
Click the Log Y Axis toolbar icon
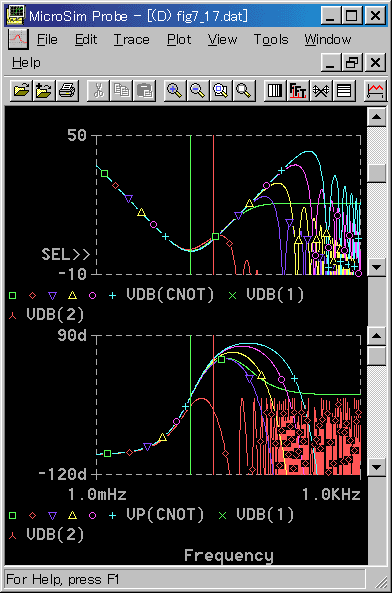[x=344, y=91]
